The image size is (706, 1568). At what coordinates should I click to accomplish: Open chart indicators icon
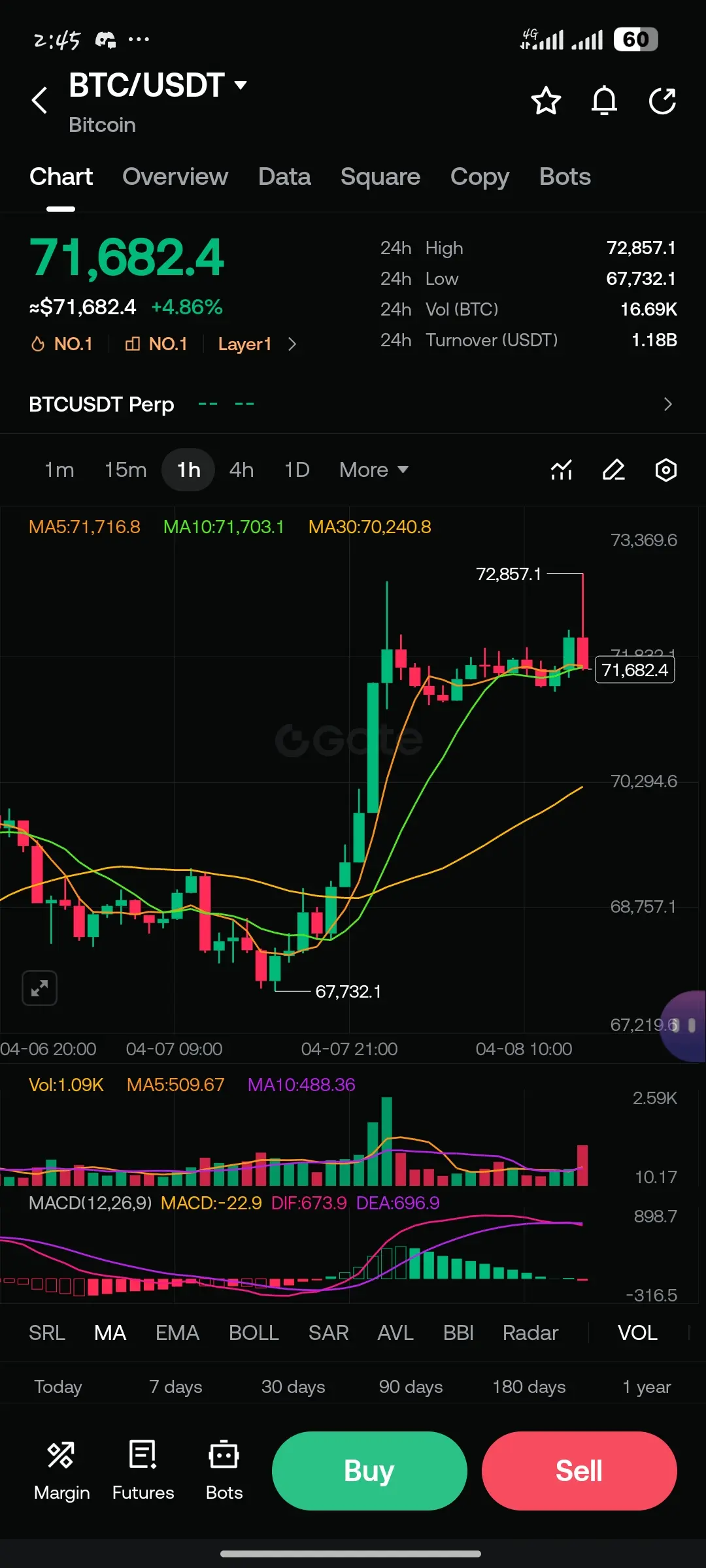pos(562,470)
